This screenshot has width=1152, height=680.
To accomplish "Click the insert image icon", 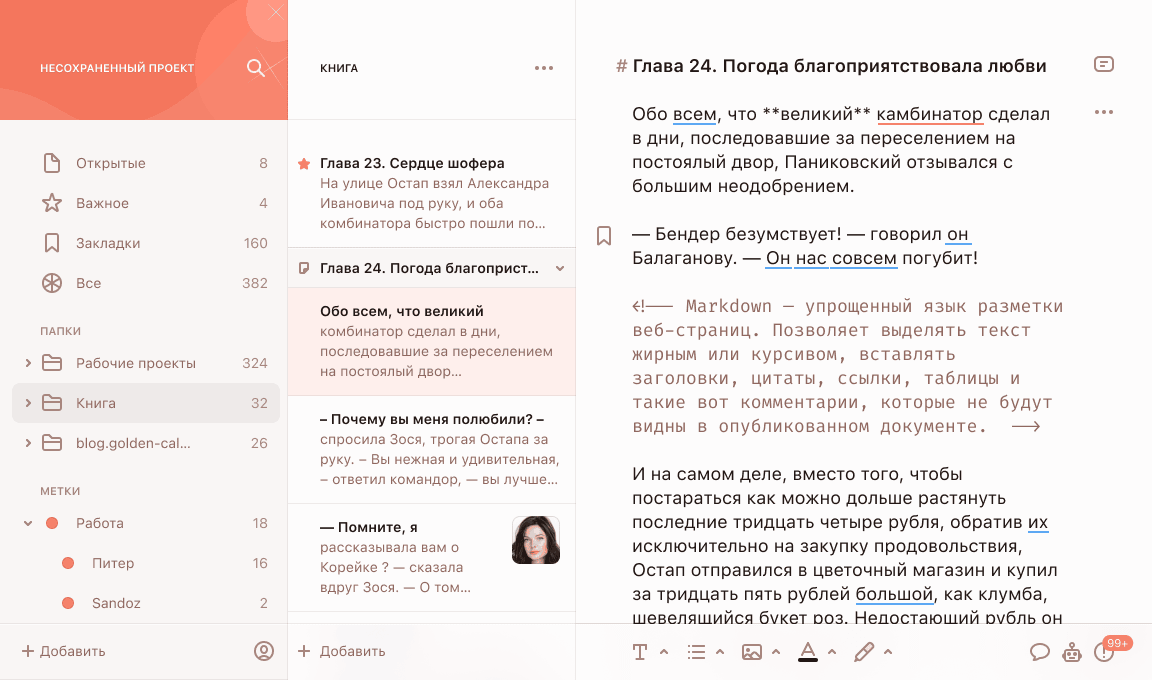I will 752,652.
